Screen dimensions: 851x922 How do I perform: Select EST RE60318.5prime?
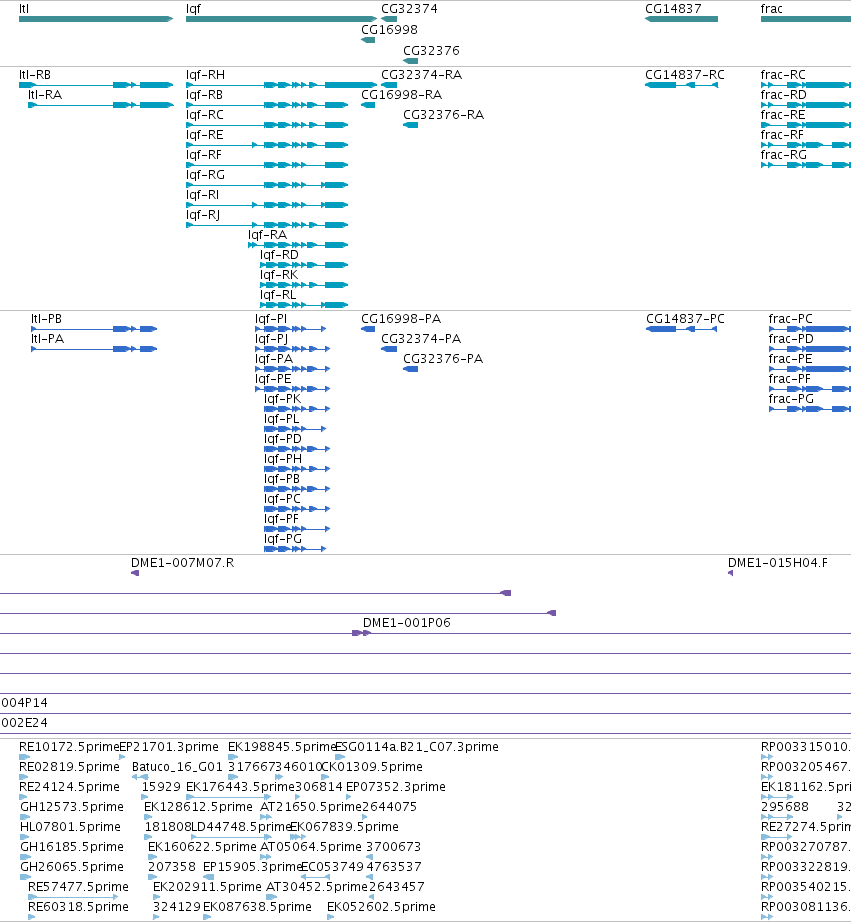[32, 917]
